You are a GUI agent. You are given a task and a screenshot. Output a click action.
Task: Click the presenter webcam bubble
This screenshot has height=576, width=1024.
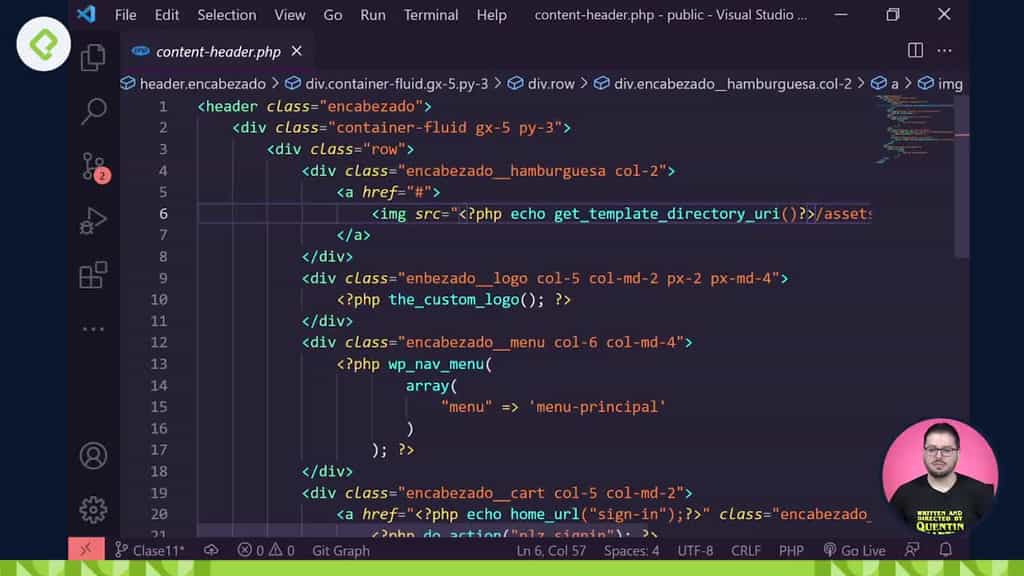point(940,476)
